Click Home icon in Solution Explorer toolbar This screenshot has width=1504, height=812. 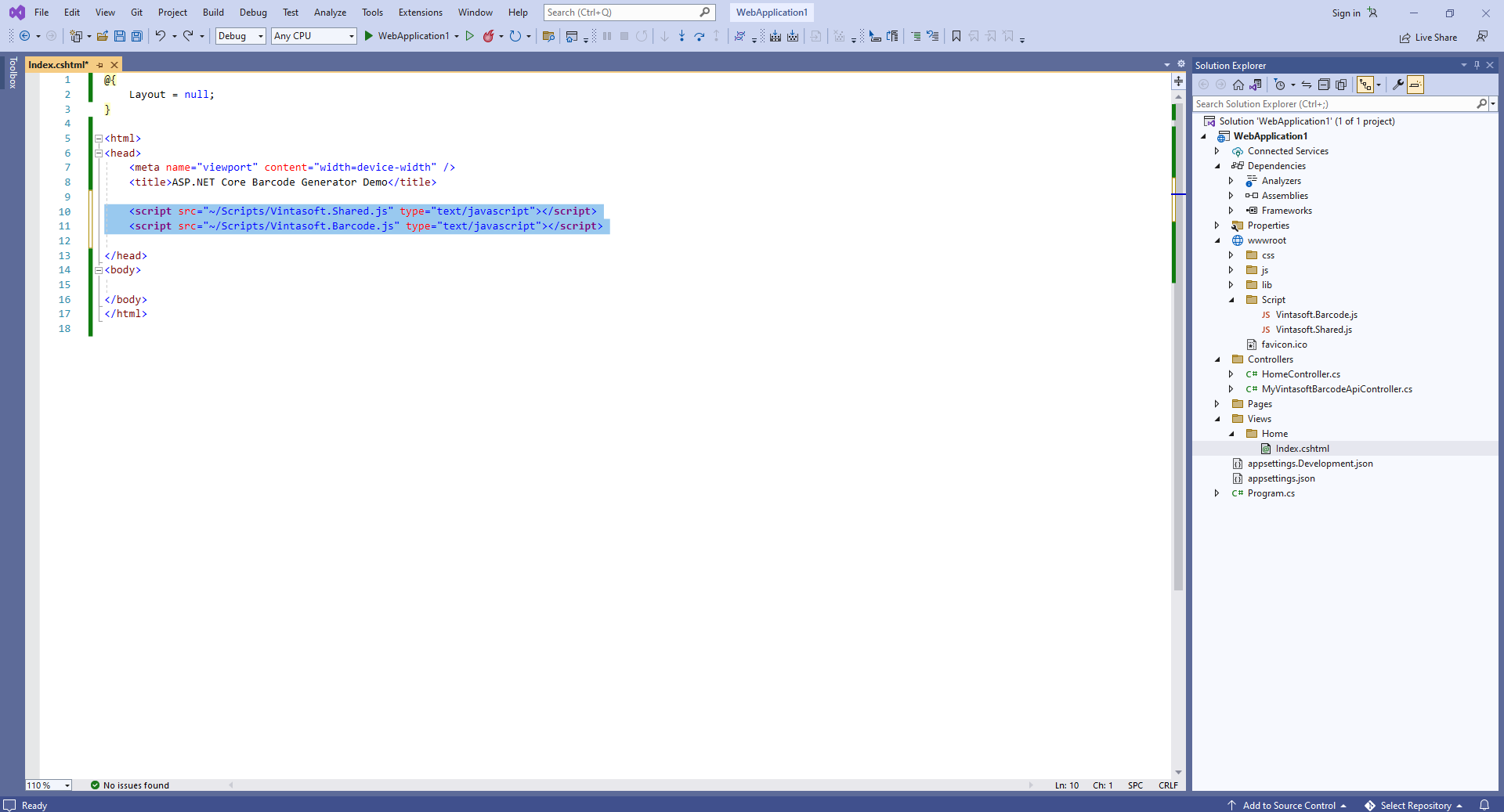(1238, 85)
